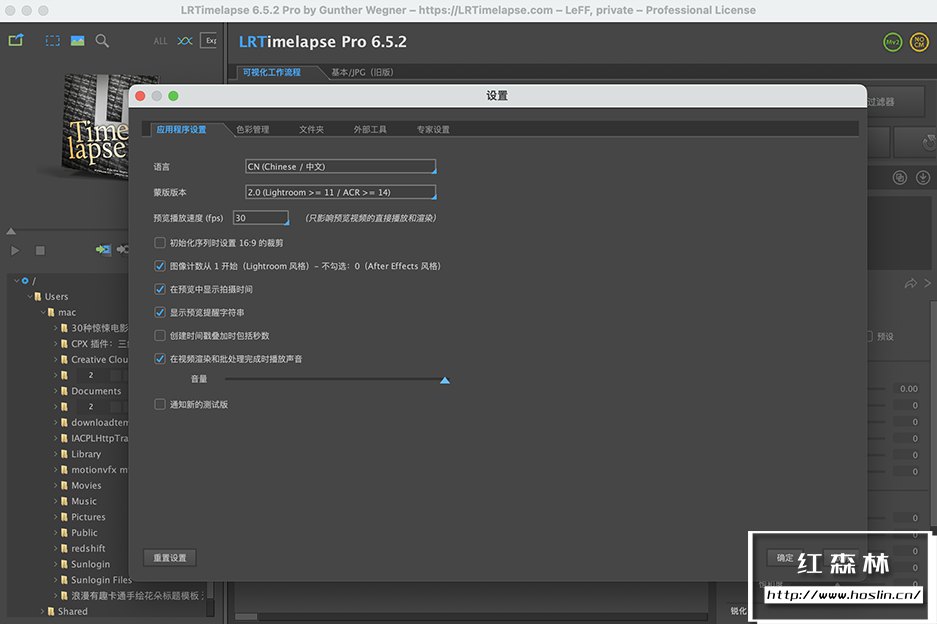Click the preview fps input field
This screenshot has height=624, width=937.
pos(261,218)
